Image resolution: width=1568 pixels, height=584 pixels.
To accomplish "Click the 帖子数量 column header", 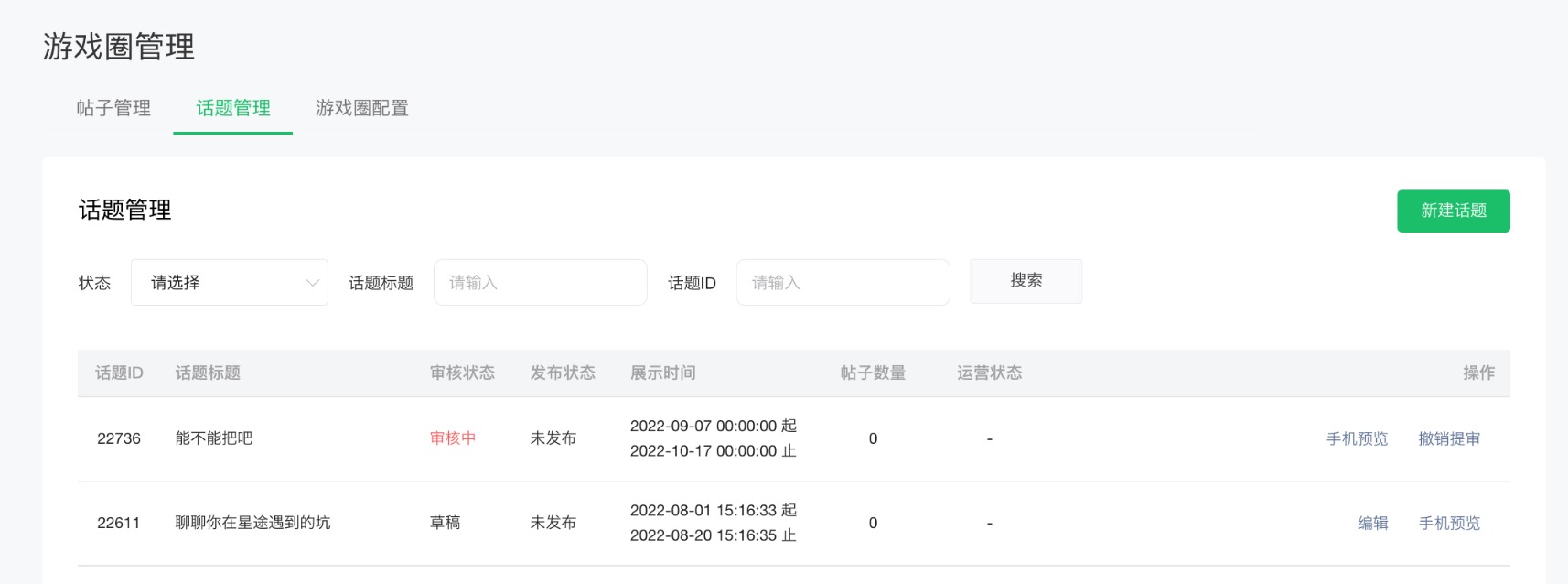I will tap(873, 373).
